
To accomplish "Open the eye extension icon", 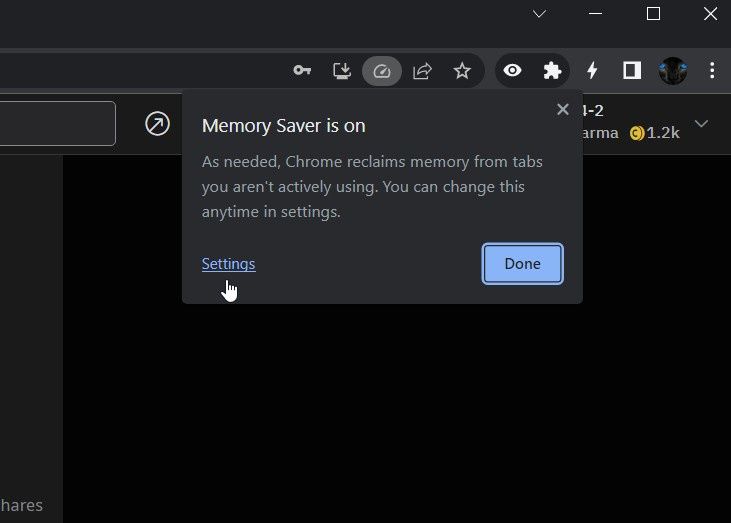I will (x=512, y=70).
